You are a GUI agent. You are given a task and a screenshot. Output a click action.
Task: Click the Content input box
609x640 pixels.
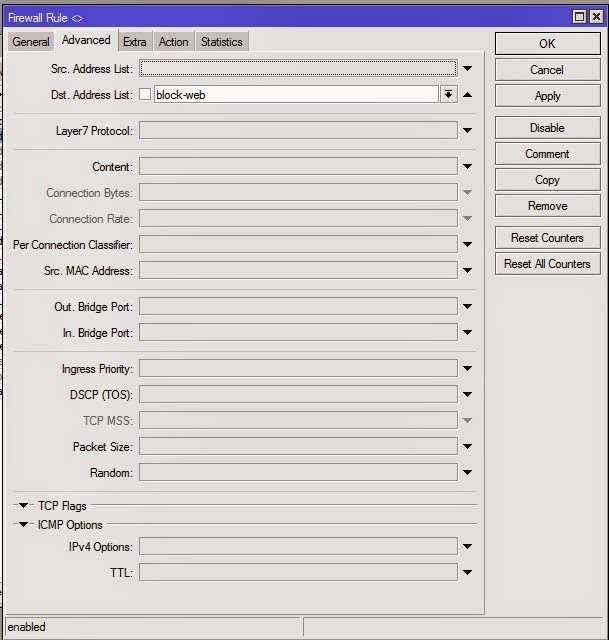tap(298, 167)
